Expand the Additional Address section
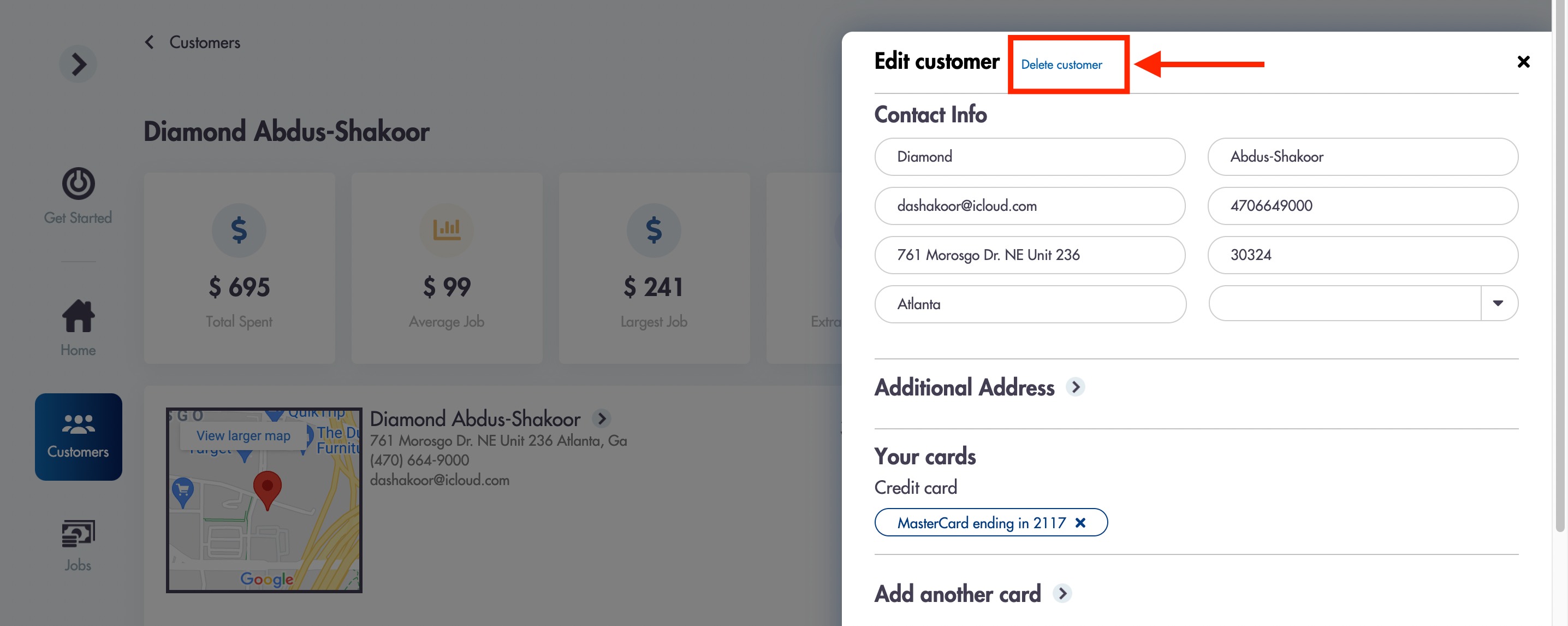Screen dimensions: 1568x626 1076,387
